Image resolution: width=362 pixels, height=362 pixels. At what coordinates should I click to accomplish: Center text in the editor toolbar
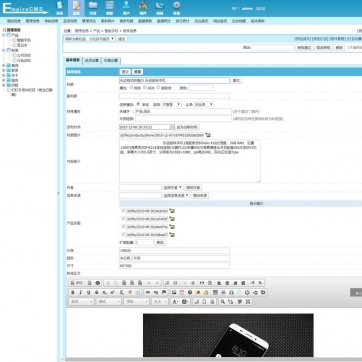point(227,283)
